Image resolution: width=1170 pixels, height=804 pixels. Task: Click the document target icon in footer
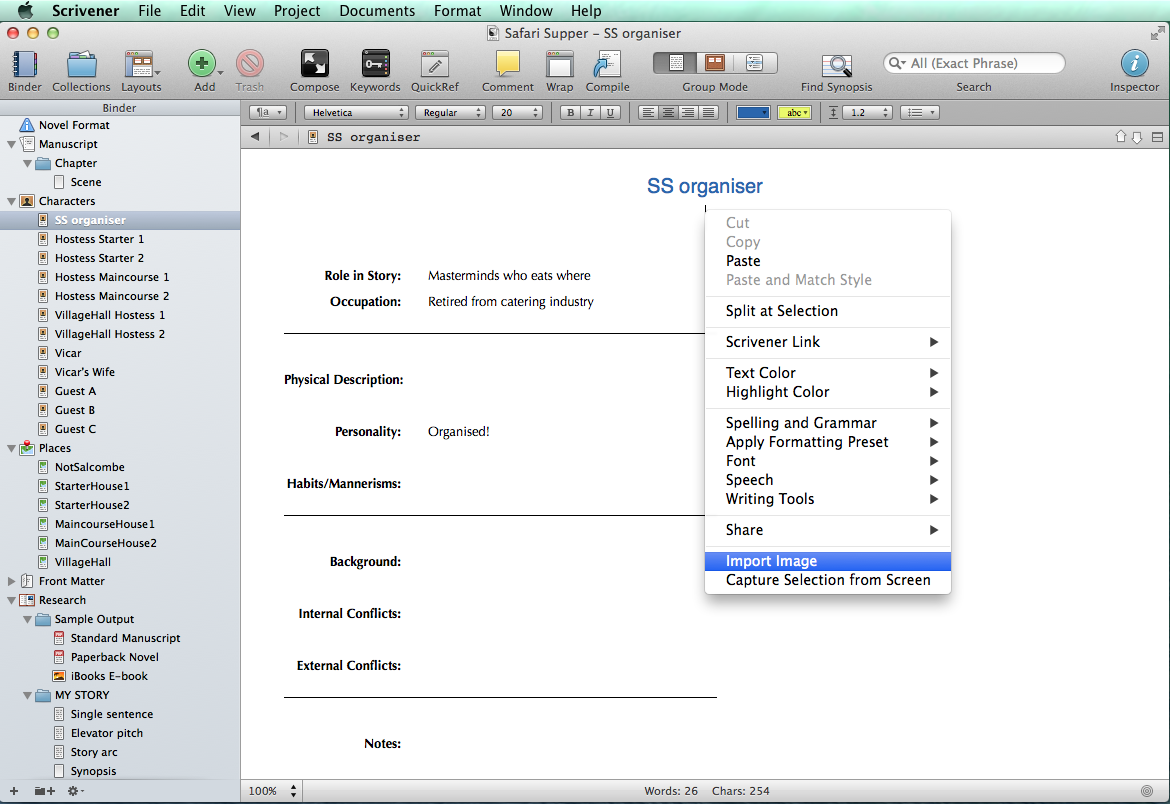click(x=1147, y=791)
